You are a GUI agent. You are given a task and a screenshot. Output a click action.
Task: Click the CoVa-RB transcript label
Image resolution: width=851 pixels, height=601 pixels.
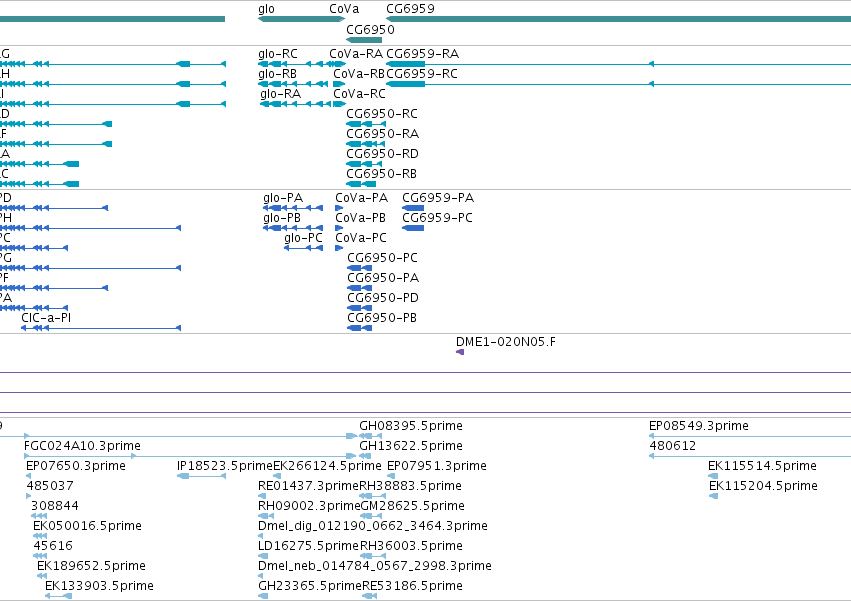tap(359, 74)
